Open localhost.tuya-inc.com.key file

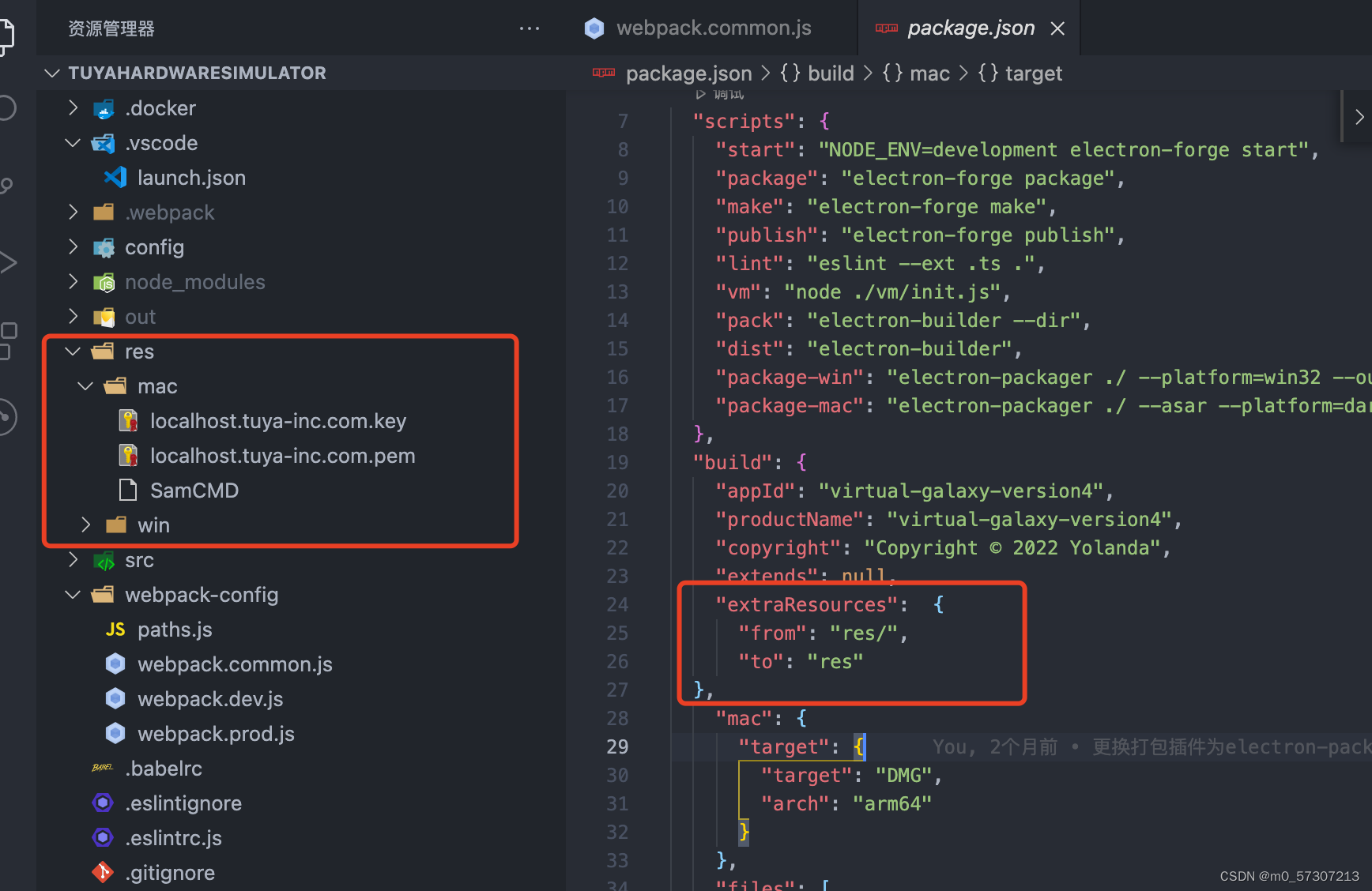click(278, 421)
